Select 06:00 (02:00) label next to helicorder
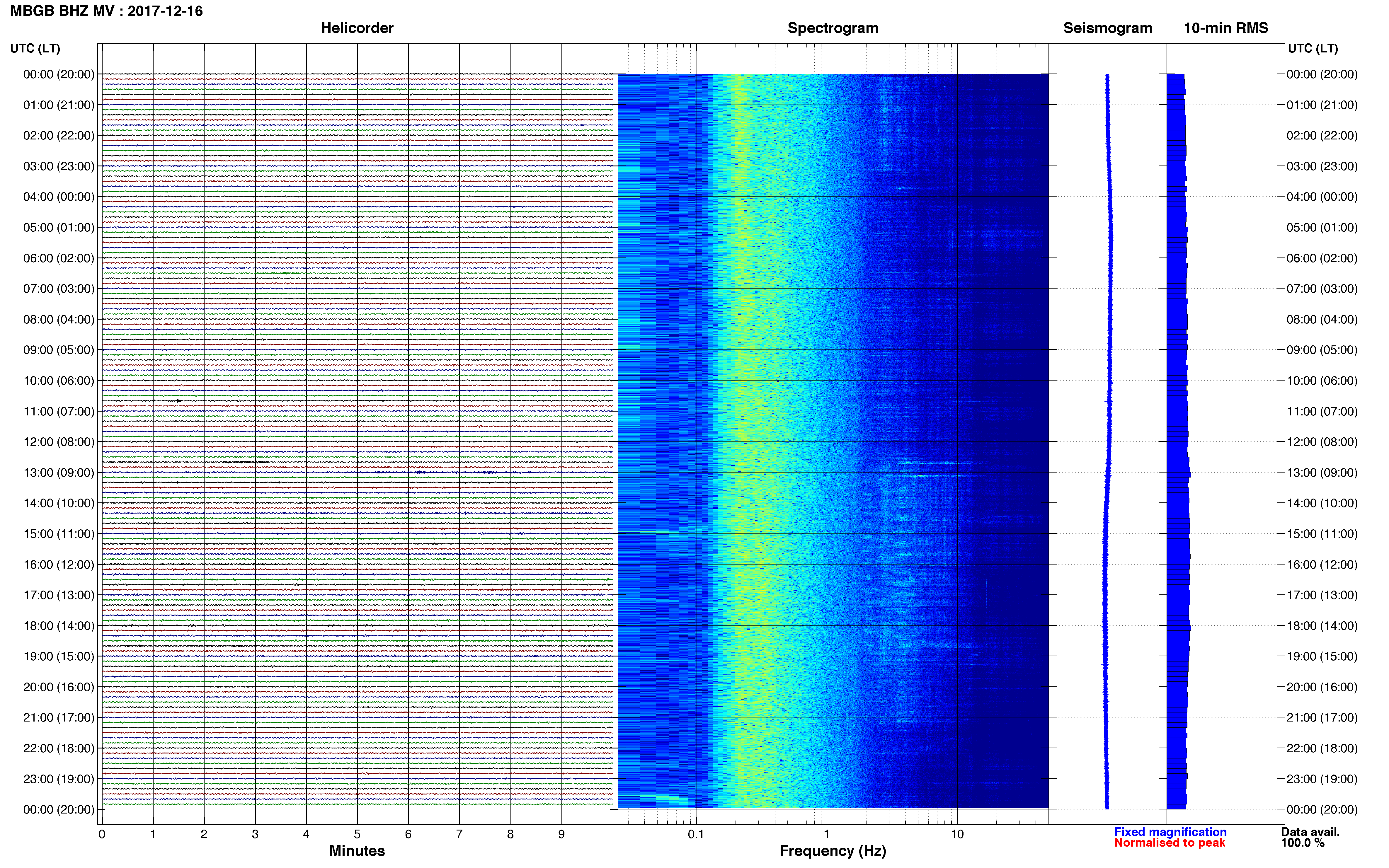 (x=59, y=258)
